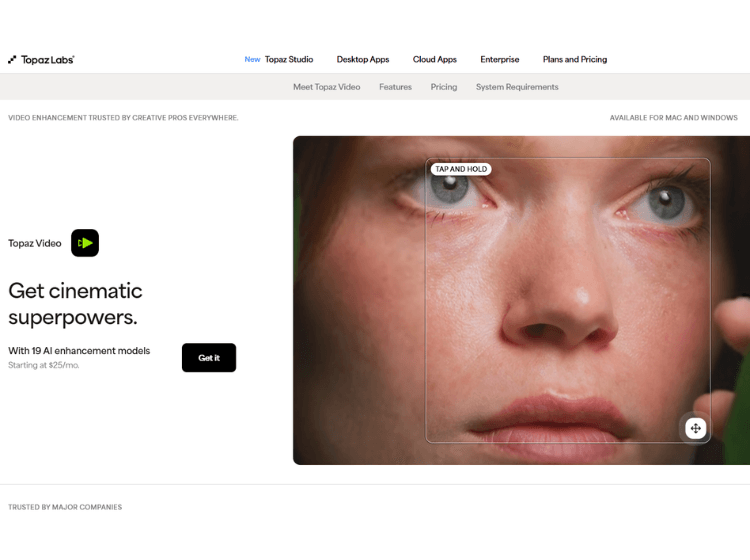Expand the Cloud Apps menu
This screenshot has width=750, height=560.
click(x=435, y=59)
